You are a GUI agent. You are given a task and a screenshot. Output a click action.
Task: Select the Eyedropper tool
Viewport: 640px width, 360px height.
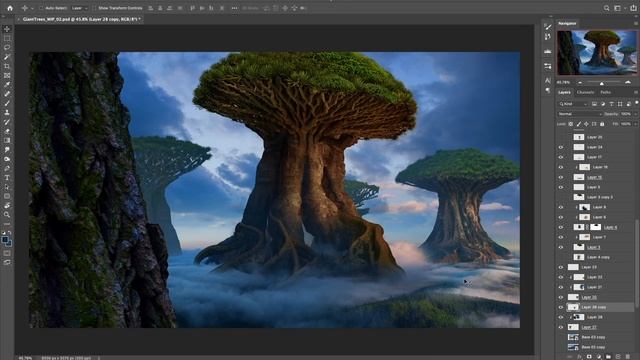pos(7,84)
